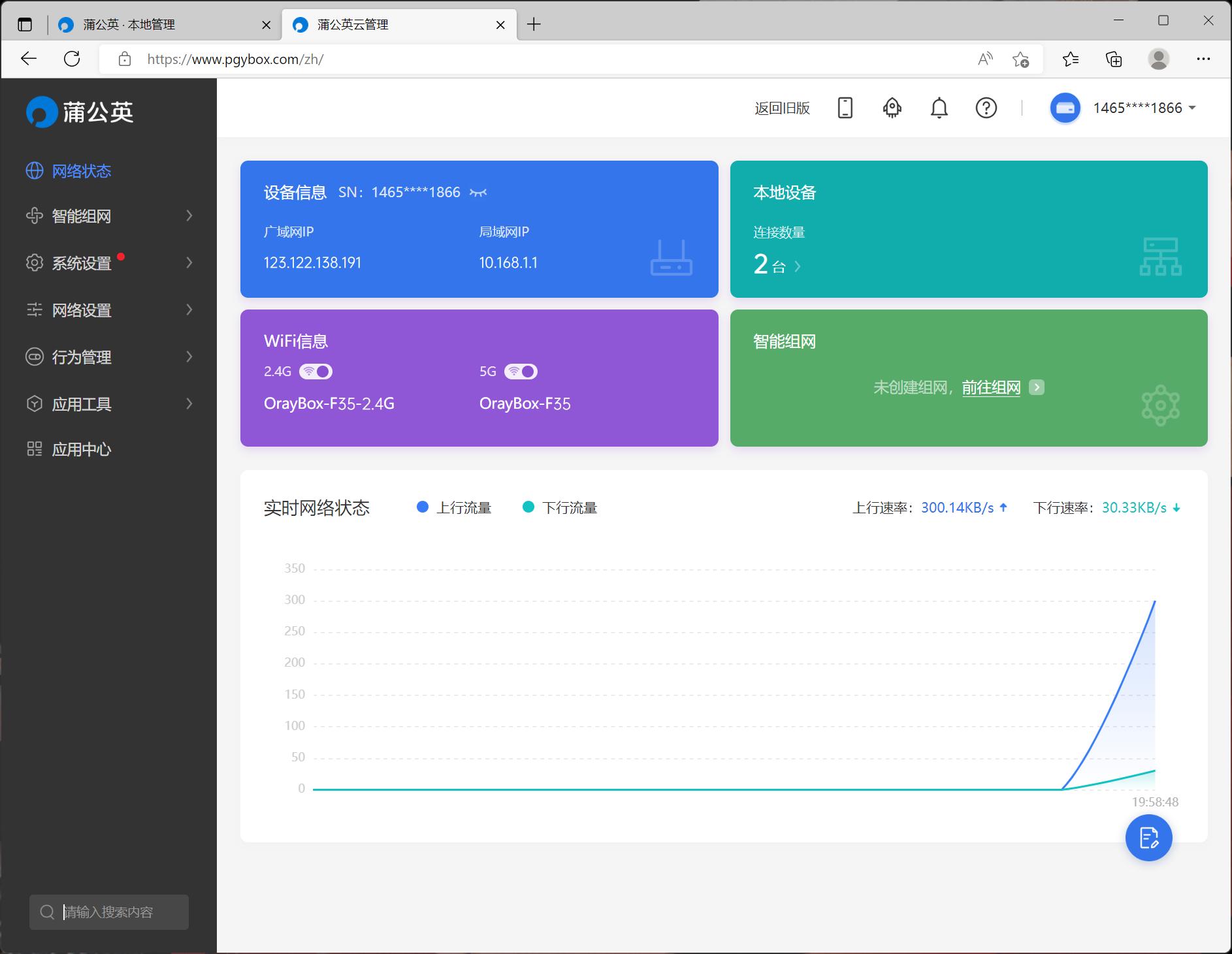The height and width of the screenshot is (954, 1232).
Task: Open the notification bell
Action: [939, 108]
